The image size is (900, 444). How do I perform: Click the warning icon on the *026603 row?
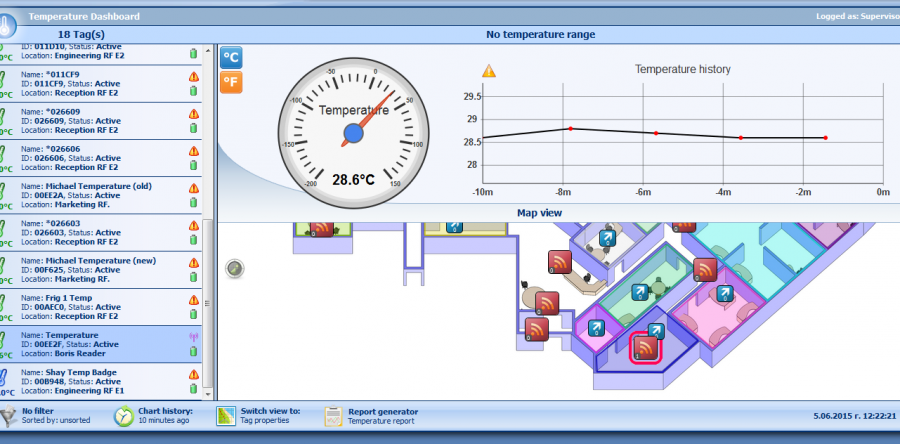tap(193, 225)
